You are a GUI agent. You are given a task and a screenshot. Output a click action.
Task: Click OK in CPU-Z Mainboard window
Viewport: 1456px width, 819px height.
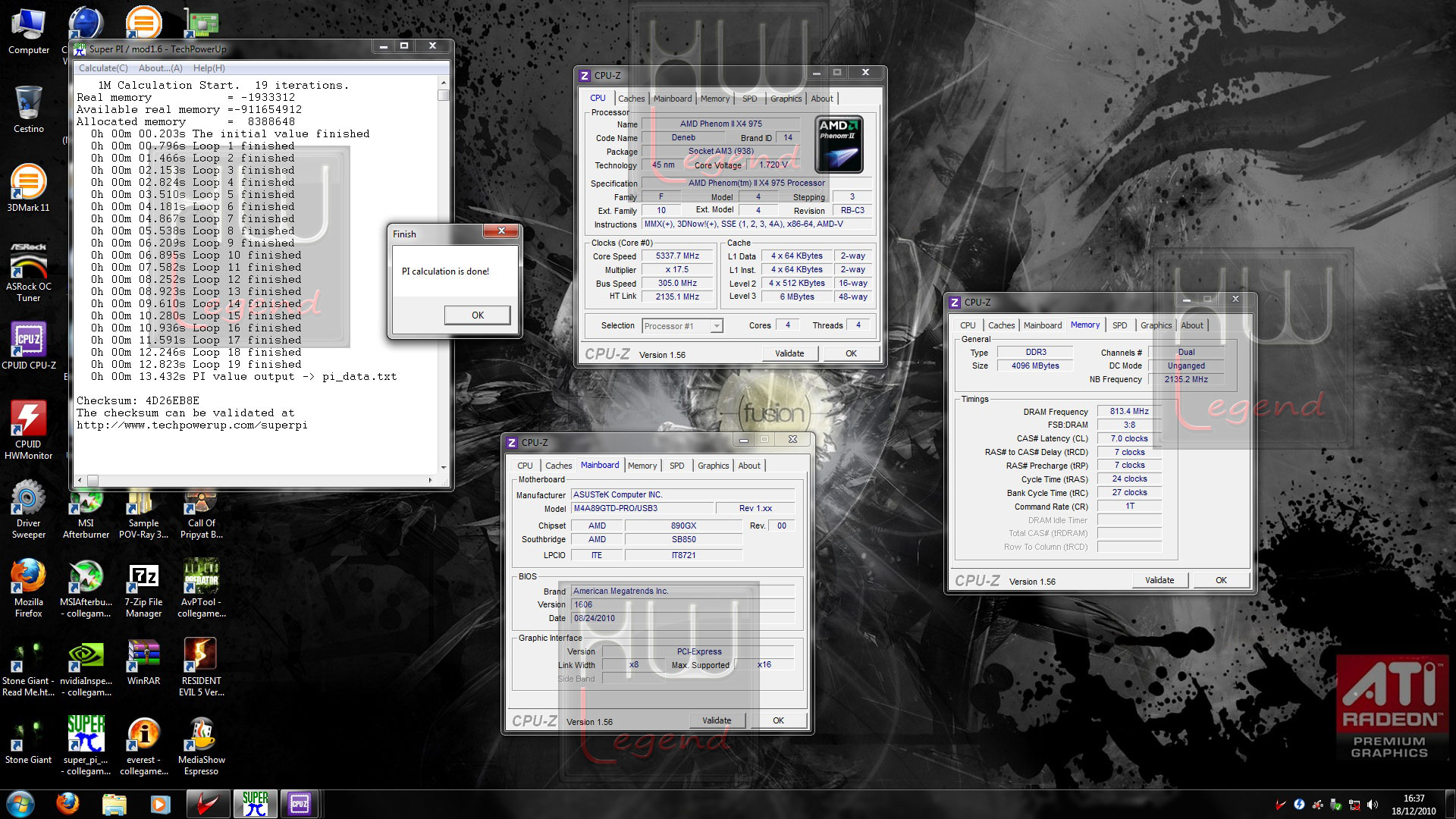tap(778, 720)
